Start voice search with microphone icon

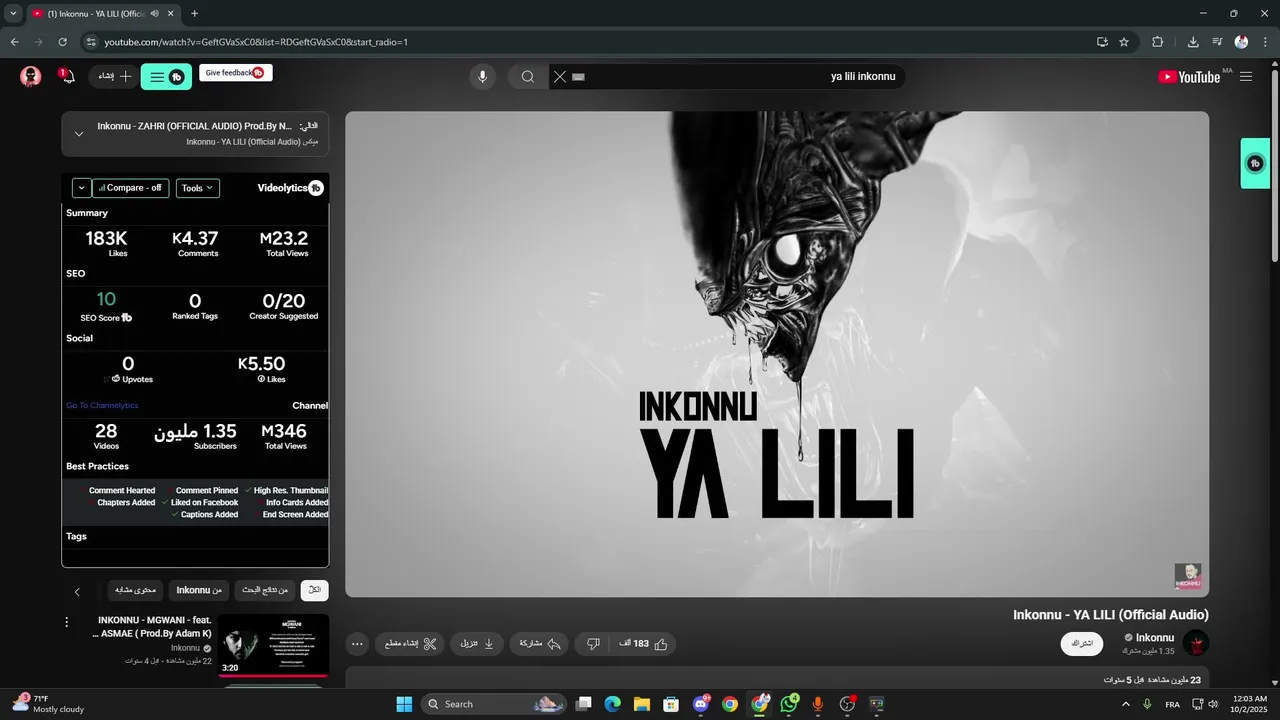[482, 77]
